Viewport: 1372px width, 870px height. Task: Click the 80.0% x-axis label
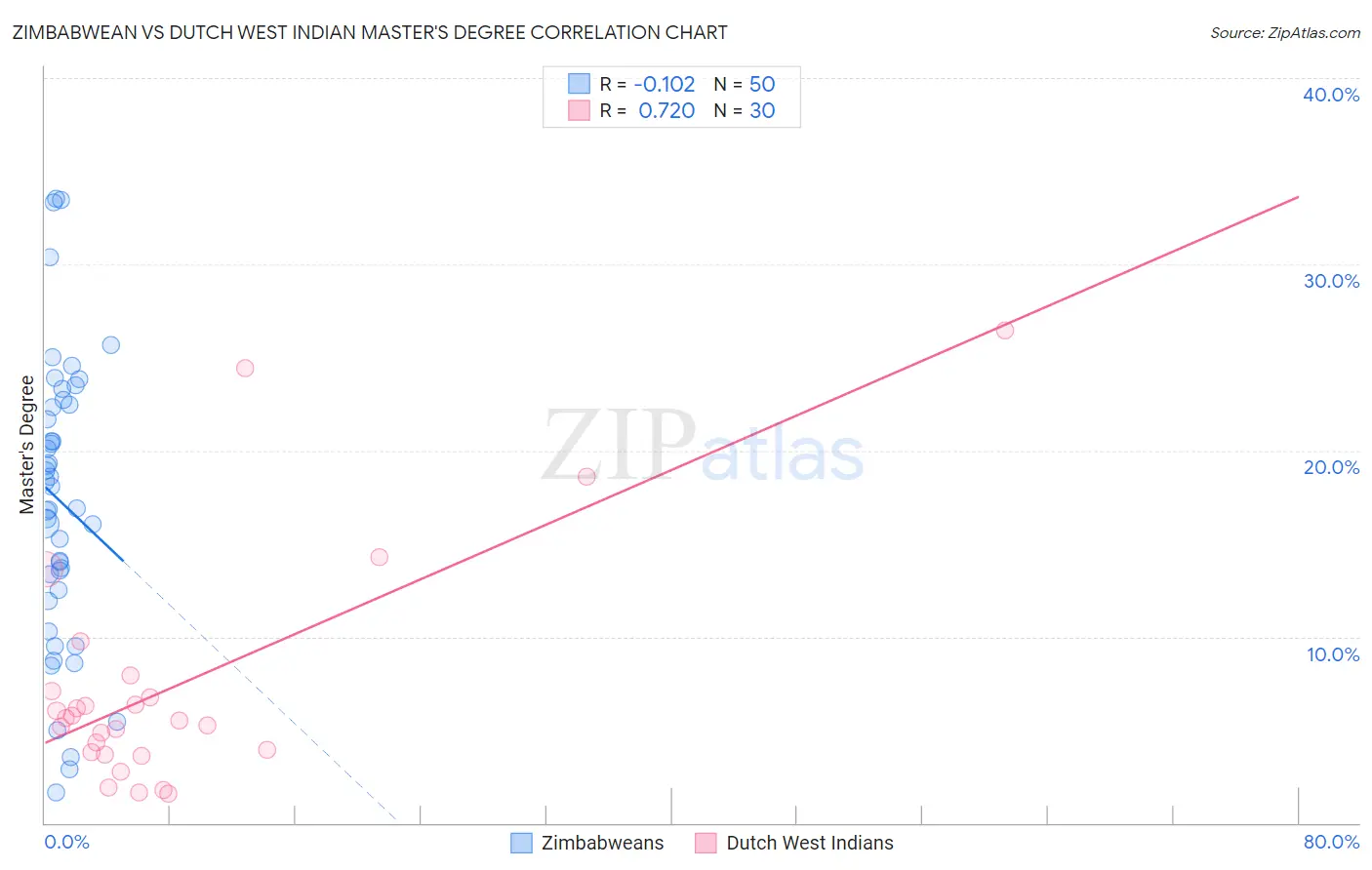[x=1331, y=842]
